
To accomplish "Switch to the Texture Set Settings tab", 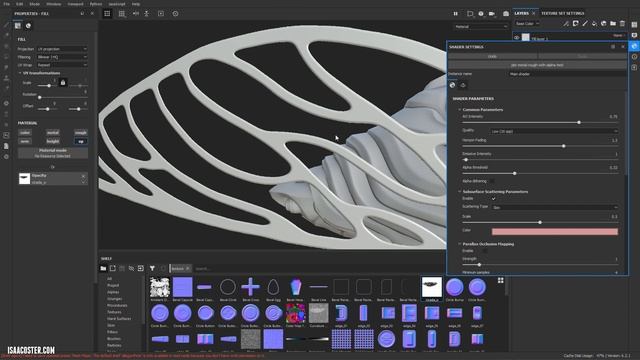I will [x=562, y=13].
